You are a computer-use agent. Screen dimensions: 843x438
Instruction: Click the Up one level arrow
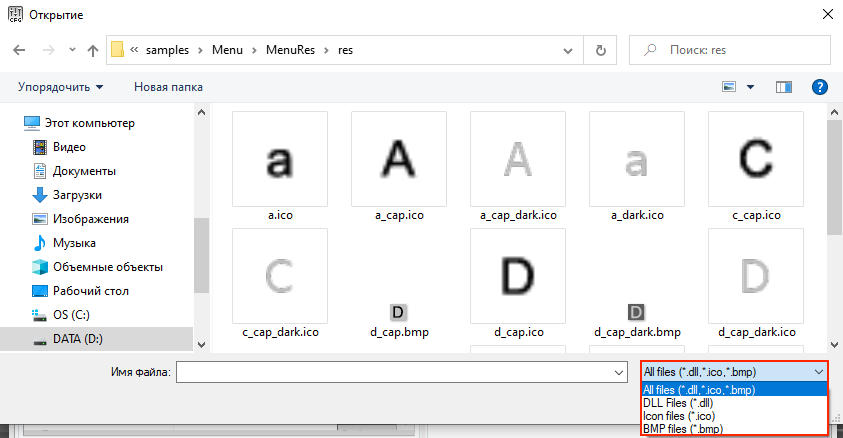pos(92,50)
